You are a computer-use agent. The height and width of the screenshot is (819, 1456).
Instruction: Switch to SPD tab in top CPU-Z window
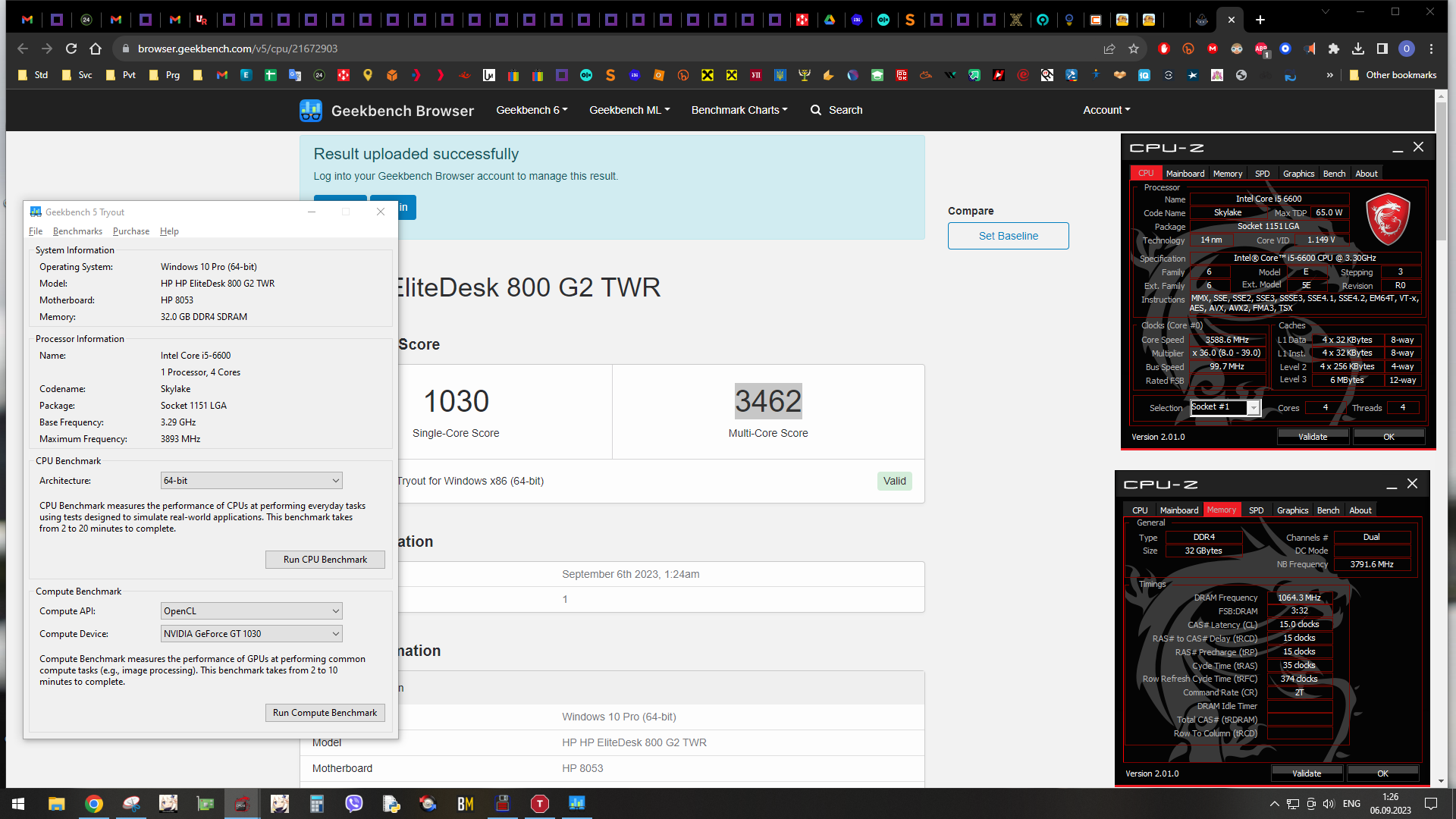pyautogui.click(x=1262, y=174)
